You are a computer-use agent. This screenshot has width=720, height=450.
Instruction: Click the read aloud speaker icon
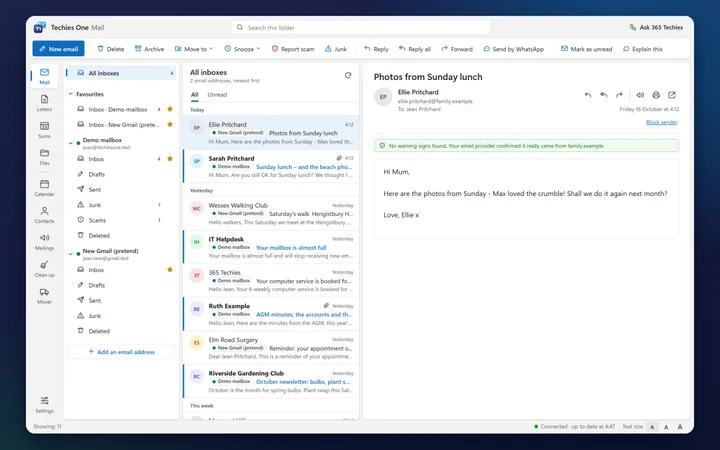click(x=640, y=95)
